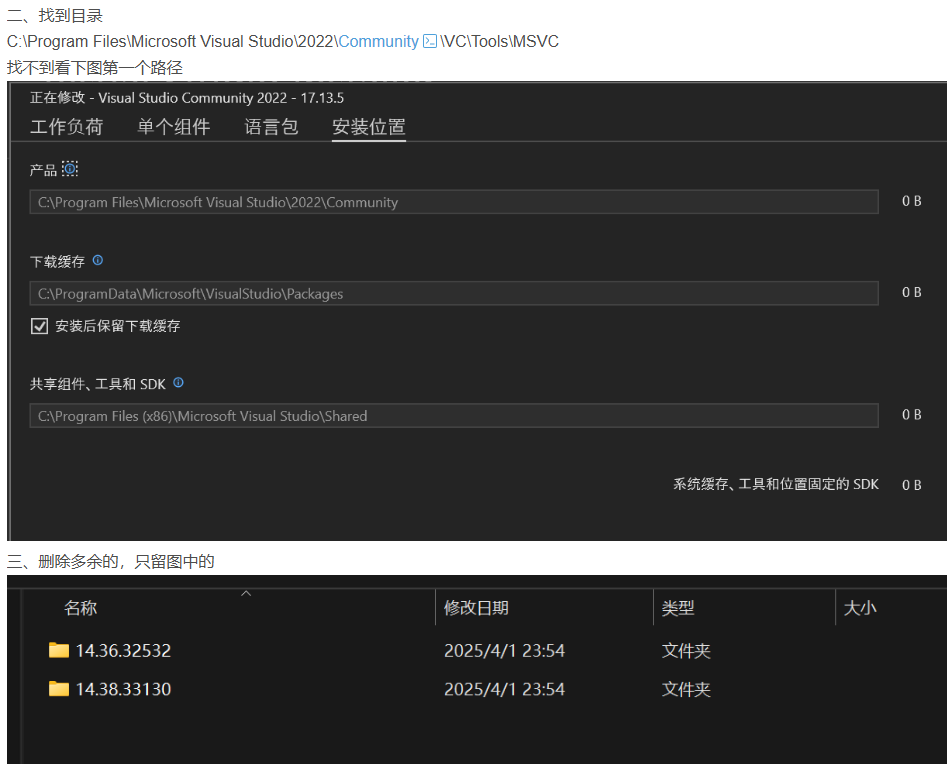Image resolution: width=947 pixels, height=764 pixels.
Task: Click 0 B next to 系统缓存 SDK label
Action: (911, 485)
